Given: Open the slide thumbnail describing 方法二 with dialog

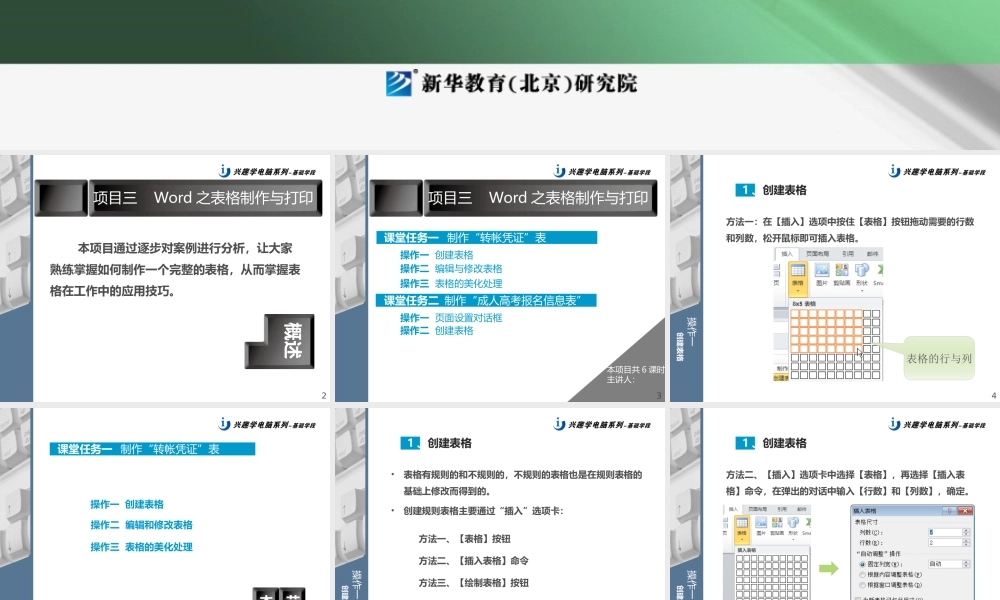Looking at the screenshot, I should pyautogui.click(x=835, y=504).
